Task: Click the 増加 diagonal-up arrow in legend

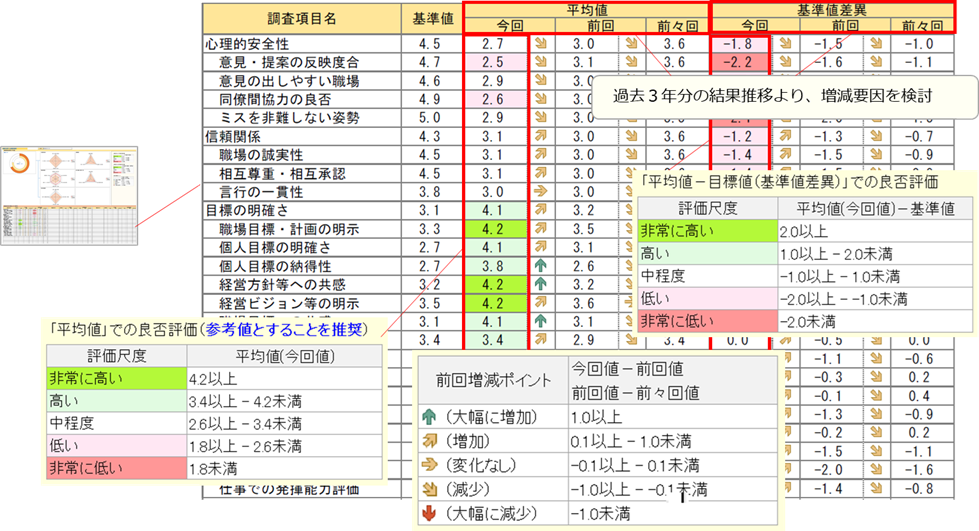Action: click(432, 438)
